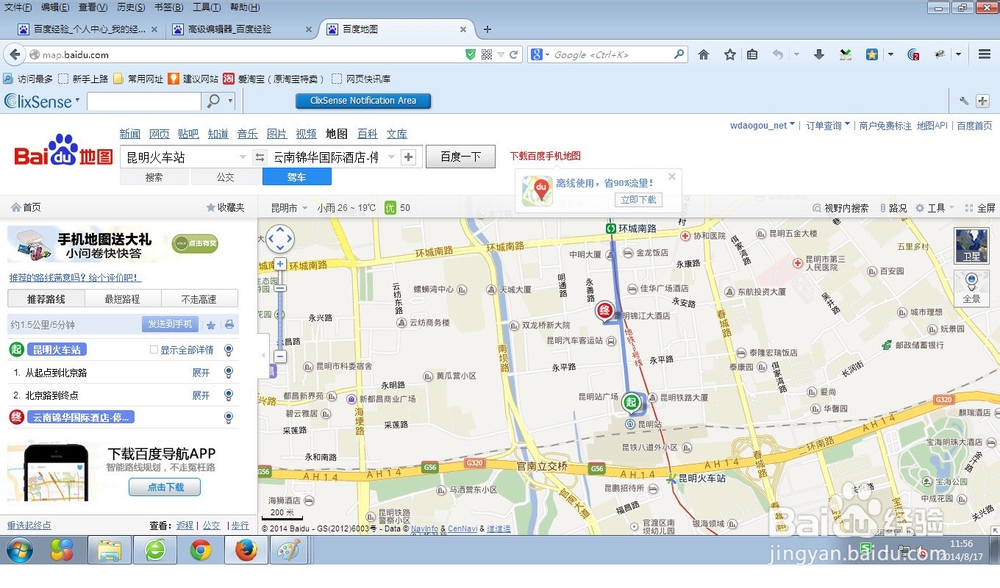Screen dimensions: 1000x588
Task: Open start point 昆明火车站 dropdown
Action: pyautogui.click(x=242, y=157)
